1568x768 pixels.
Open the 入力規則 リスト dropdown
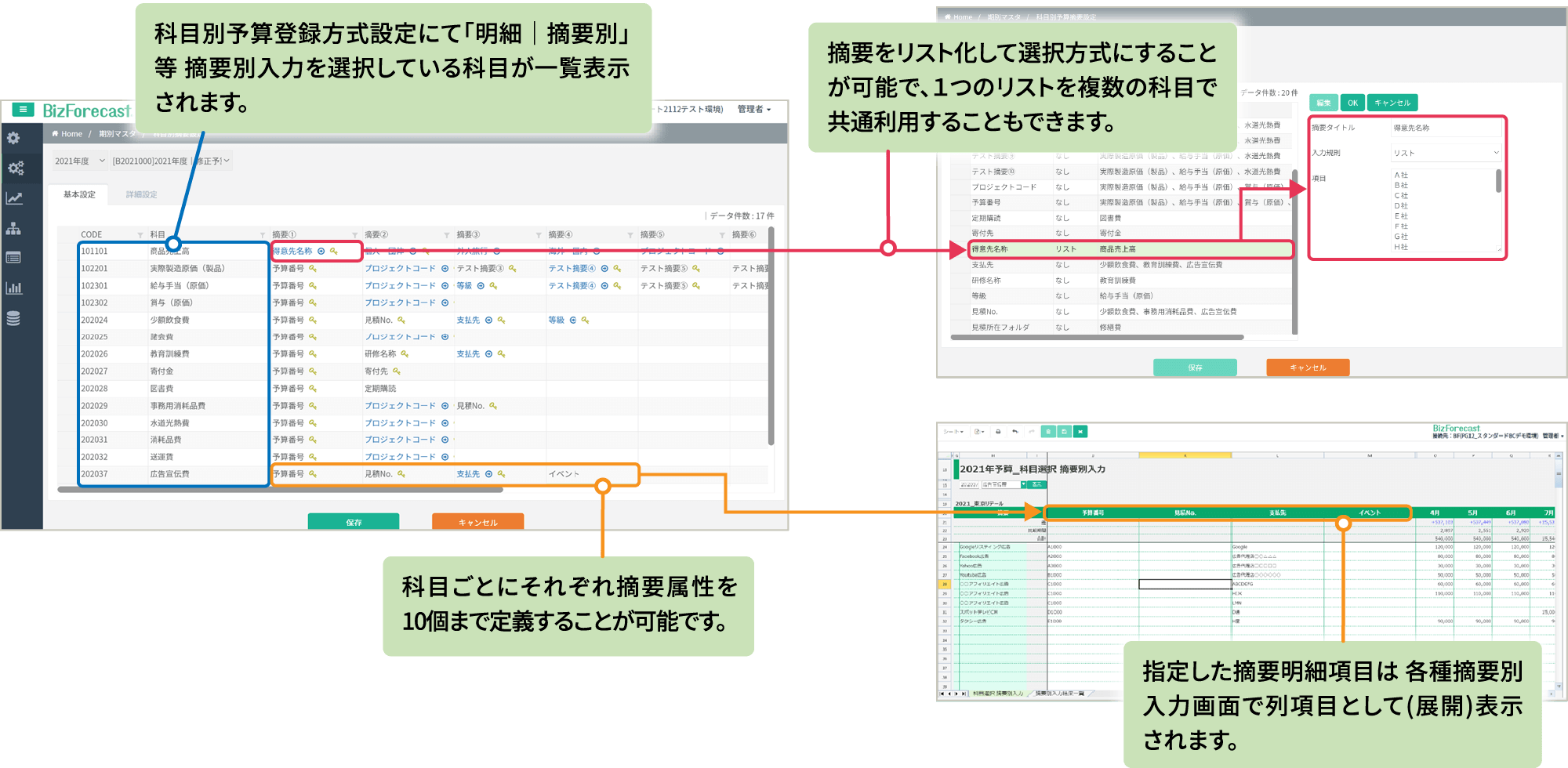pos(1446,153)
